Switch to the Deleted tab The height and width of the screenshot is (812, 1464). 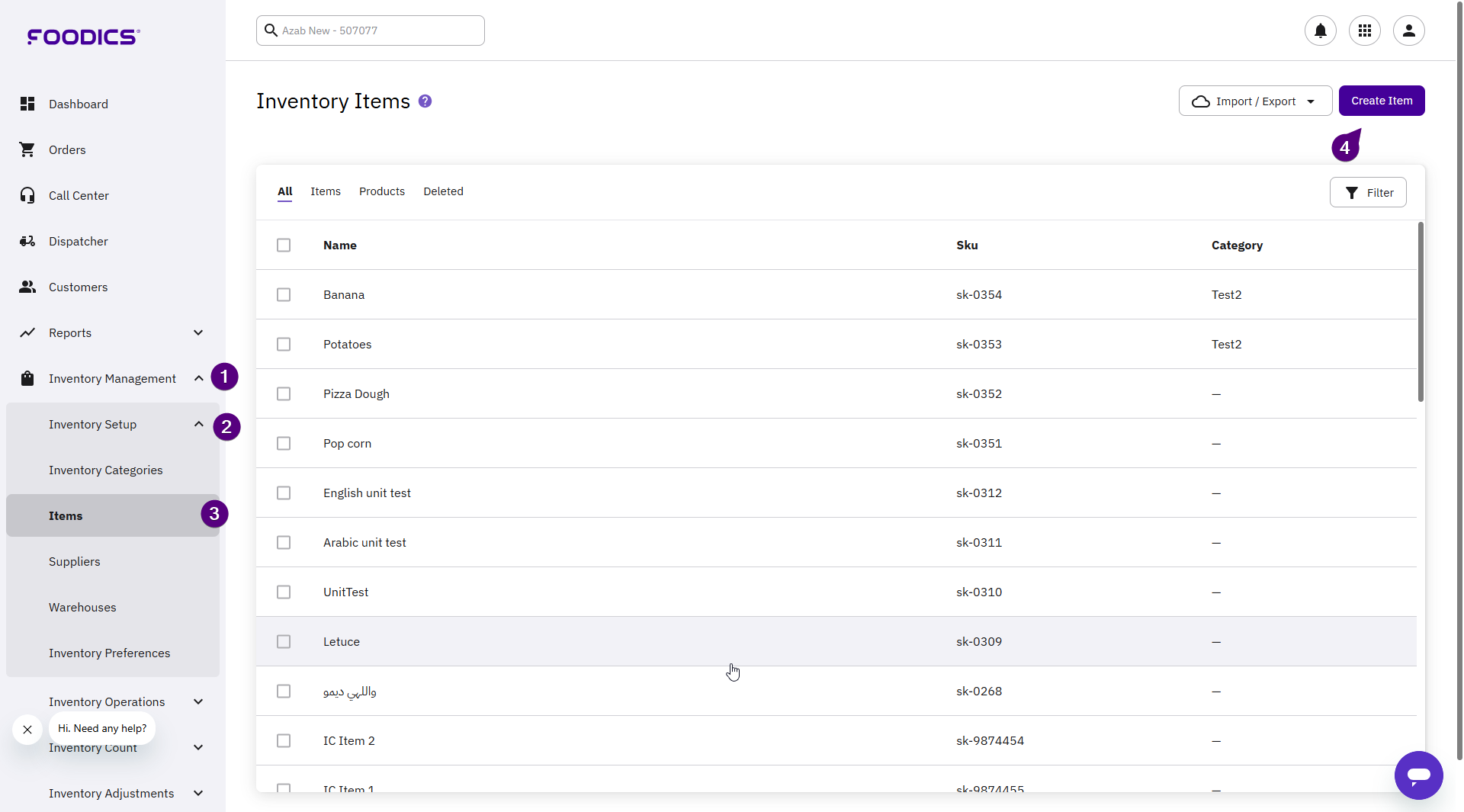click(x=443, y=191)
